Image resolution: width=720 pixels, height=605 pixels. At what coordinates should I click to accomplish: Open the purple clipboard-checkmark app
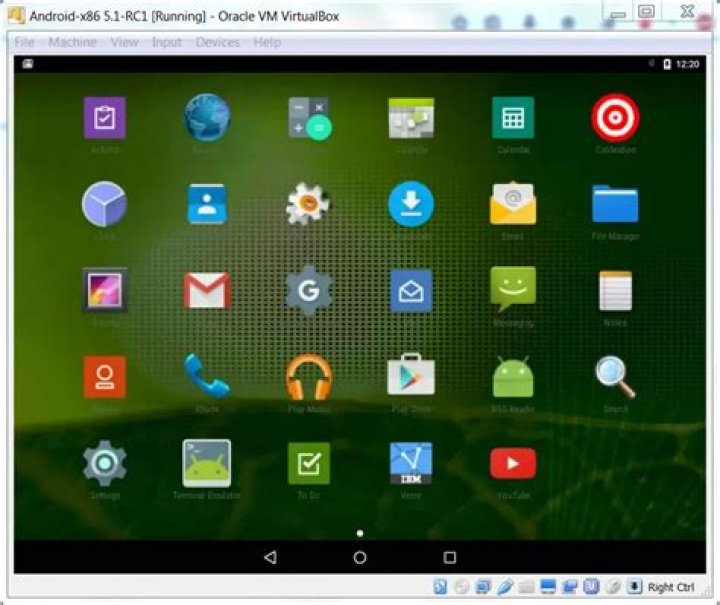coord(105,118)
